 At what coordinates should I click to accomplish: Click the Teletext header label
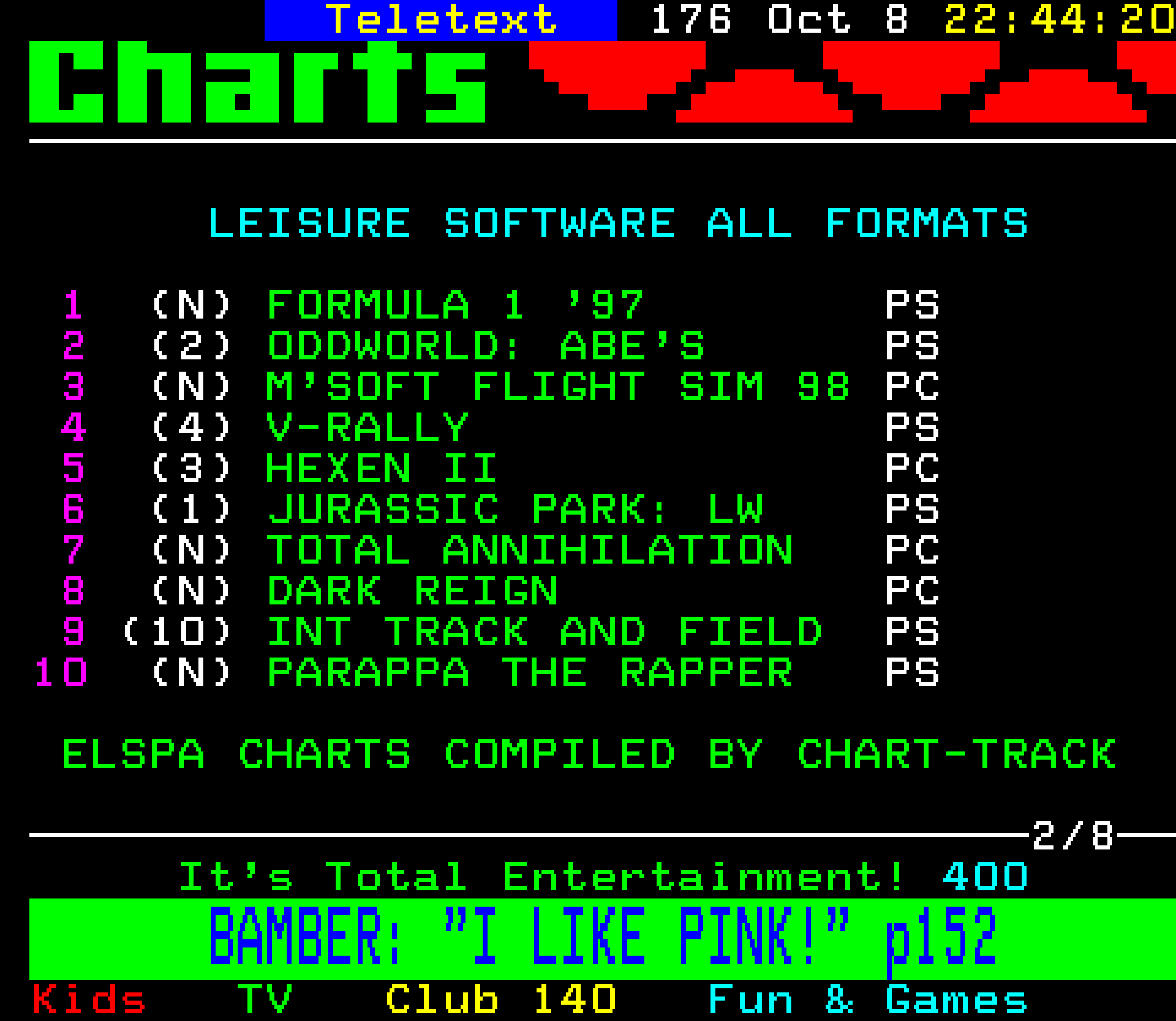(x=441, y=19)
